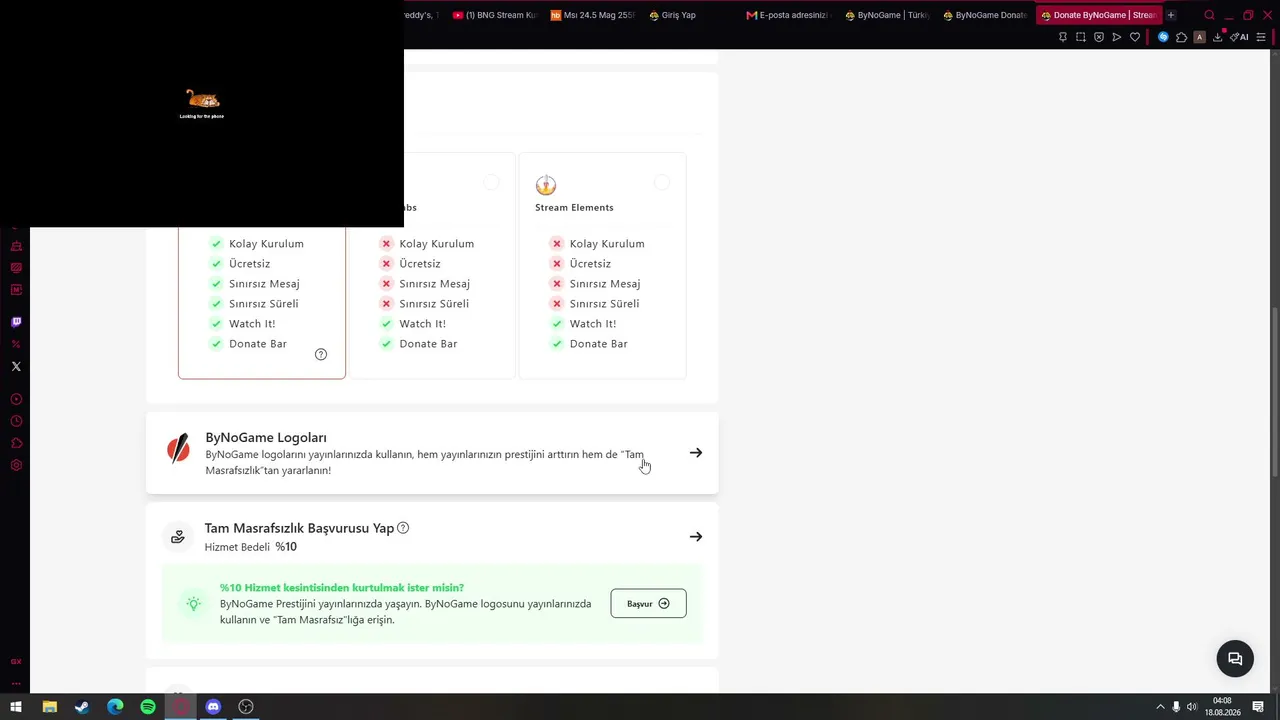Open Easy Setup menu icon in toolbar
1280x720 pixels.
1261,37
